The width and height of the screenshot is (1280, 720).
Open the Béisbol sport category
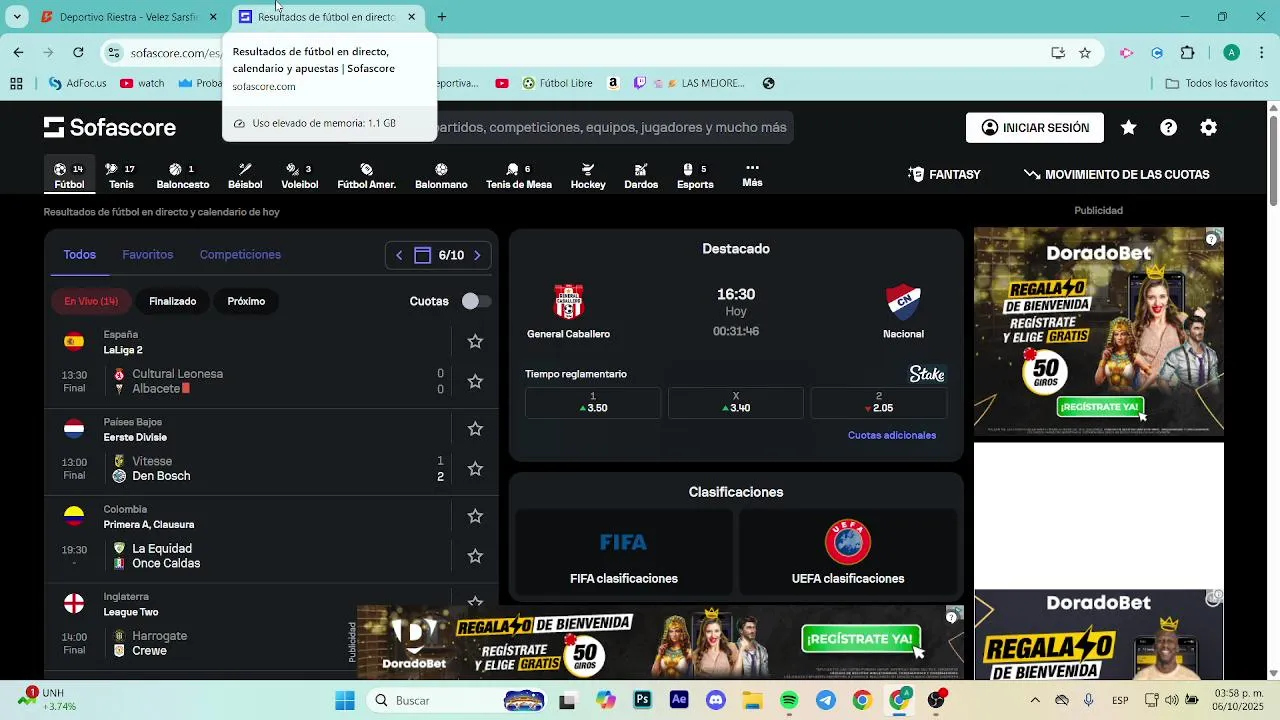tap(245, 175)
